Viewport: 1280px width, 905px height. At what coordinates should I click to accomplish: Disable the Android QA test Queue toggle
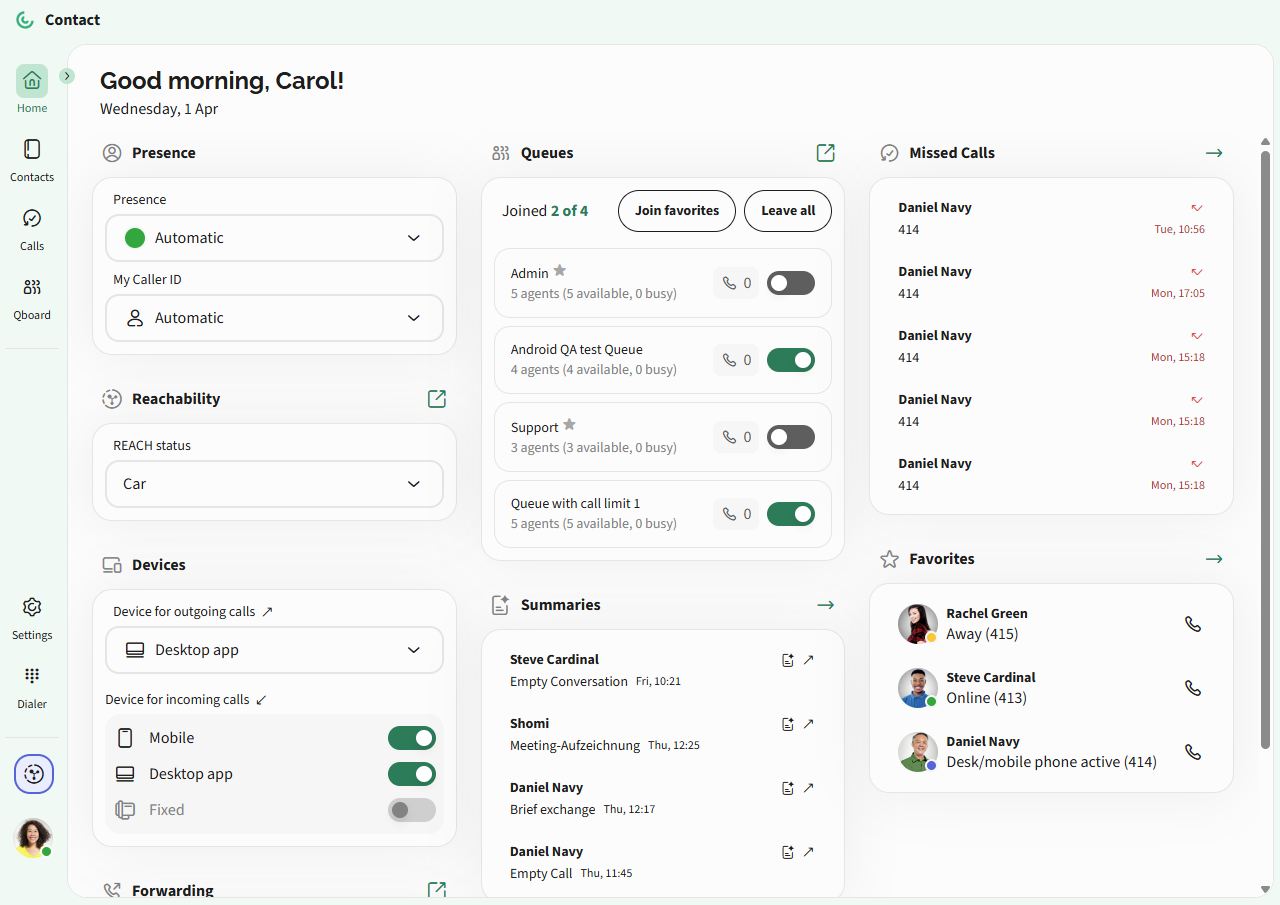tap(790, 360)
